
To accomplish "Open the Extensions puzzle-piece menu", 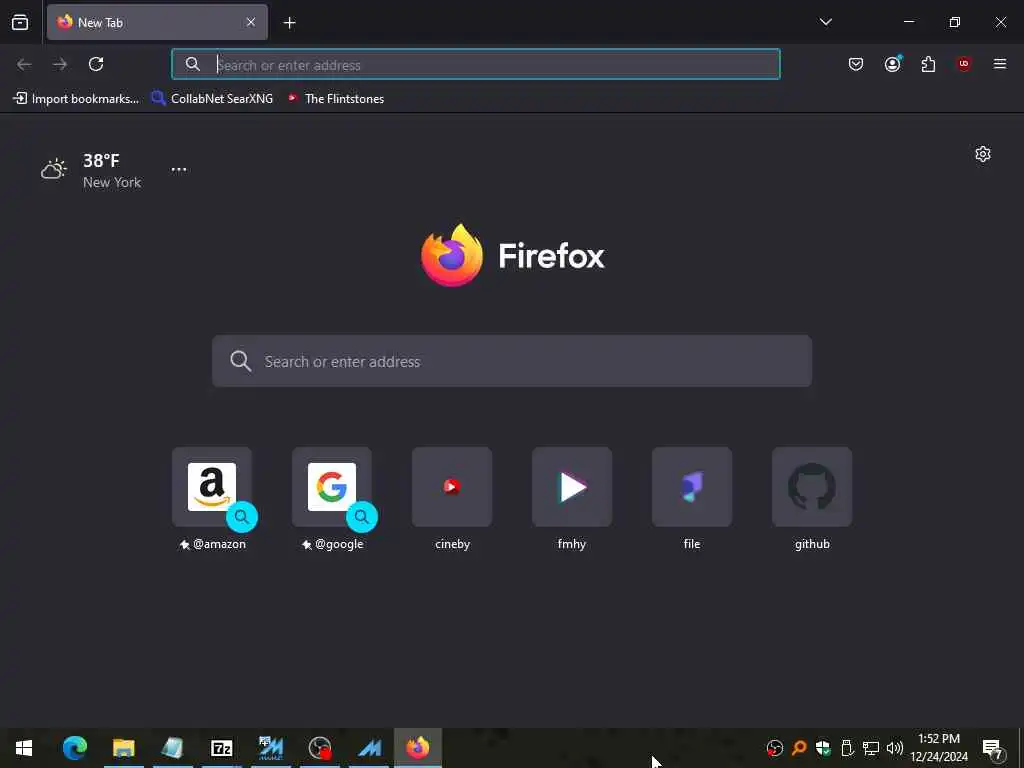I will [928, 64].
